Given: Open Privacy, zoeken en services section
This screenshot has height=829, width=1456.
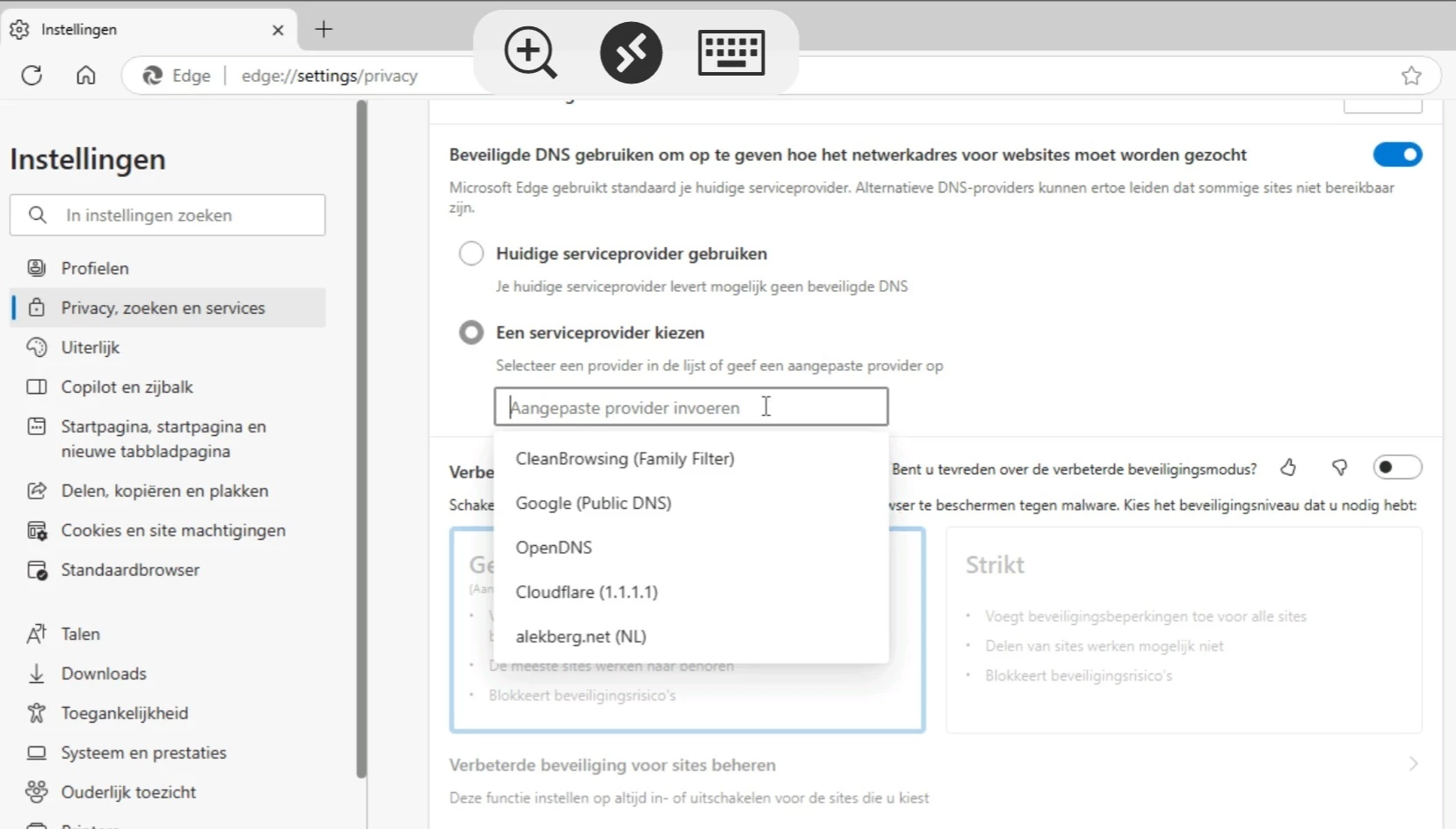Looking at the screenshot, I should (168, 308).
